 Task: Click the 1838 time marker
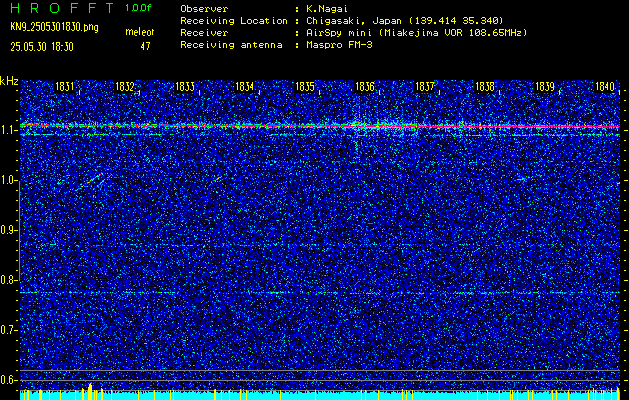(x=485, y=86)
